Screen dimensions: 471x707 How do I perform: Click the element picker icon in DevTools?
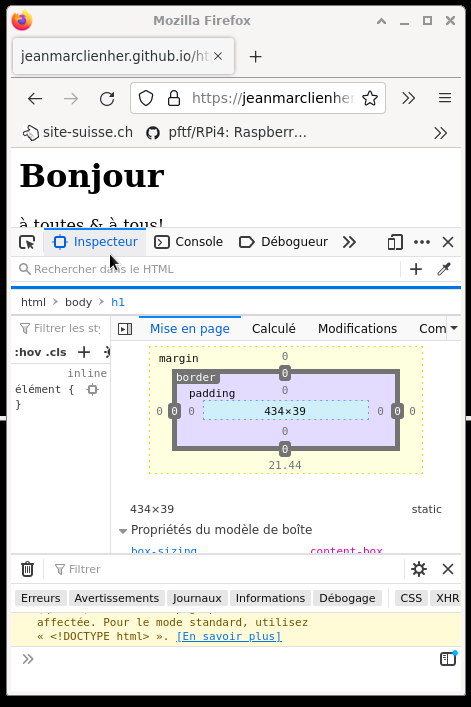click(27, 242)
